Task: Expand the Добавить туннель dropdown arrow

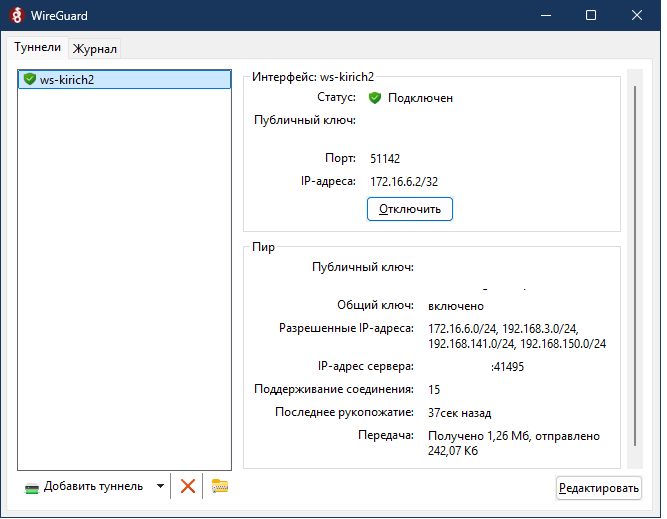Action: click(x=160, y=487)
